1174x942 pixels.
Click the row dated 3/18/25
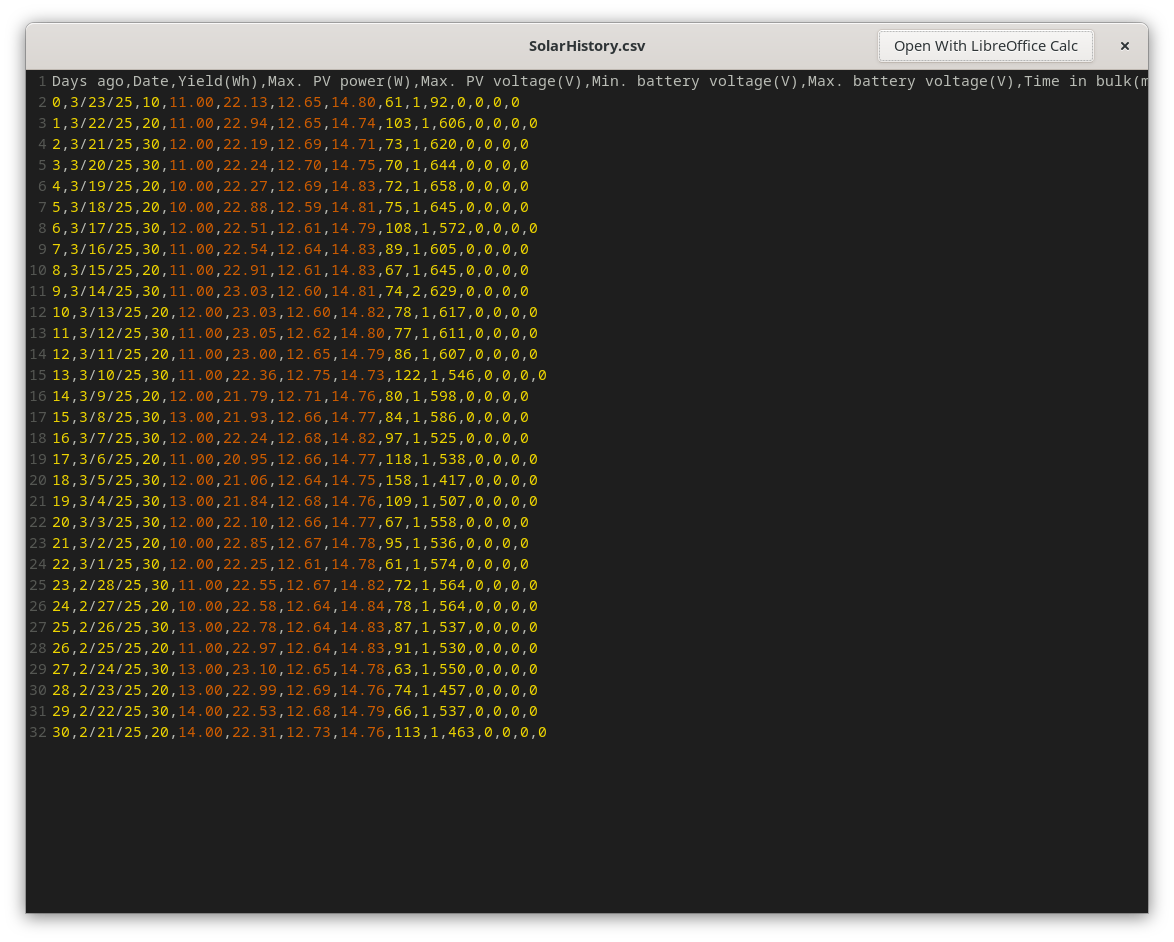(291, 207)
